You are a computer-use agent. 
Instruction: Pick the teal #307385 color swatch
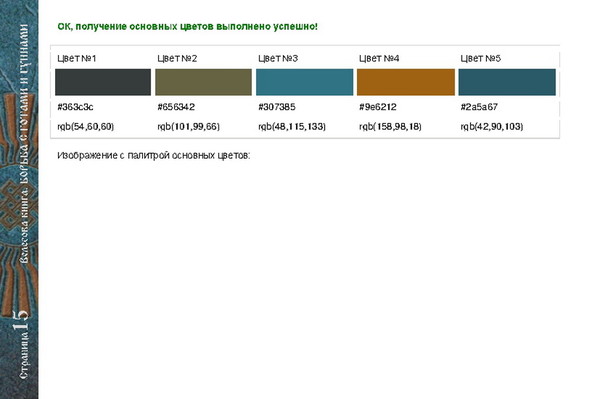coord(305,82)
